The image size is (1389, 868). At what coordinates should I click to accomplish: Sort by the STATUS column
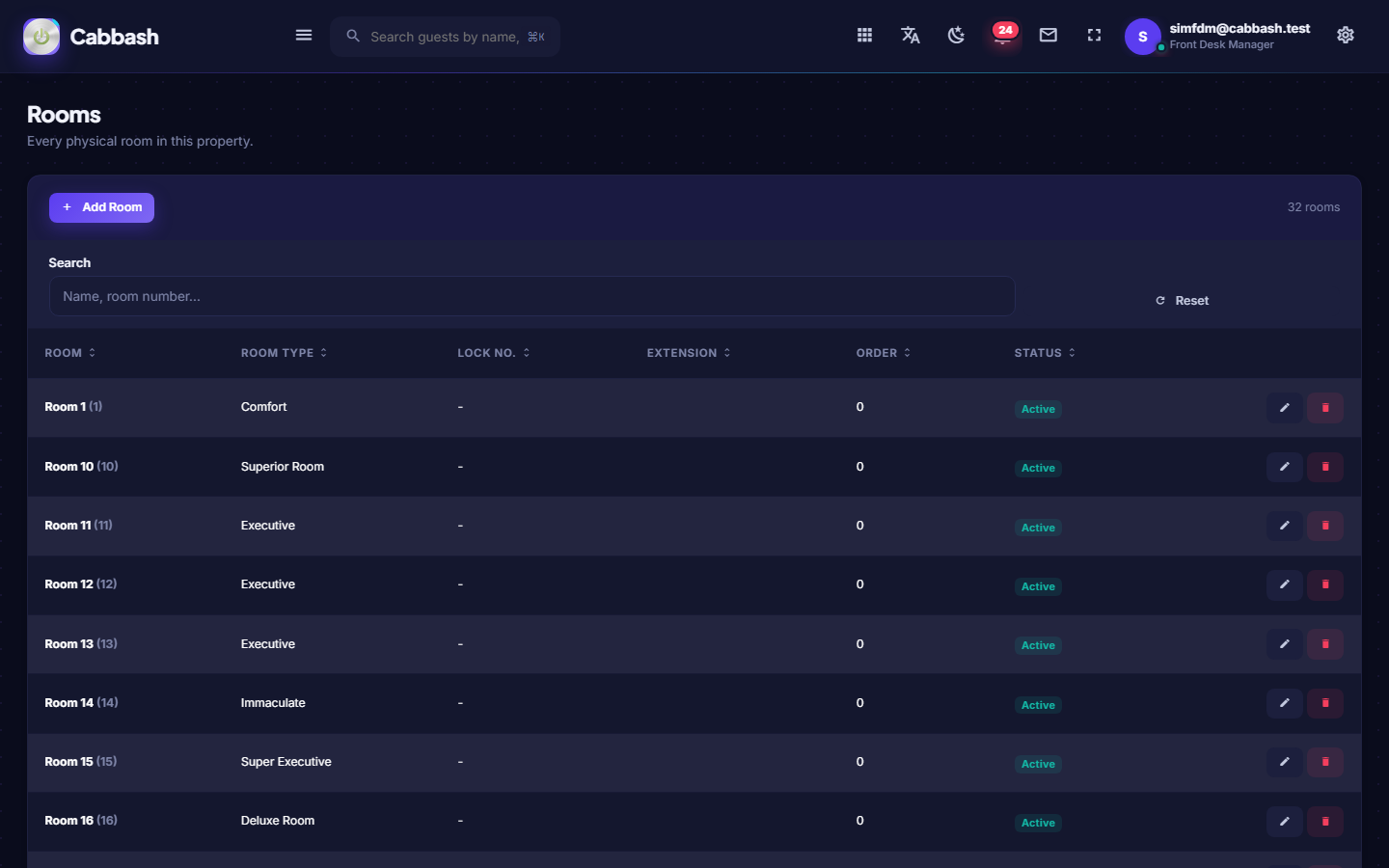coord(1045,353)
